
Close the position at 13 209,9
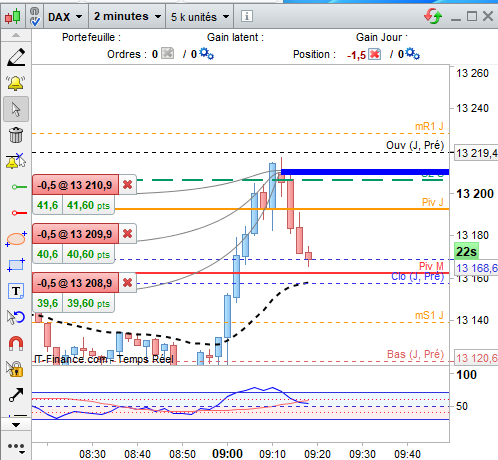[127, 234]
